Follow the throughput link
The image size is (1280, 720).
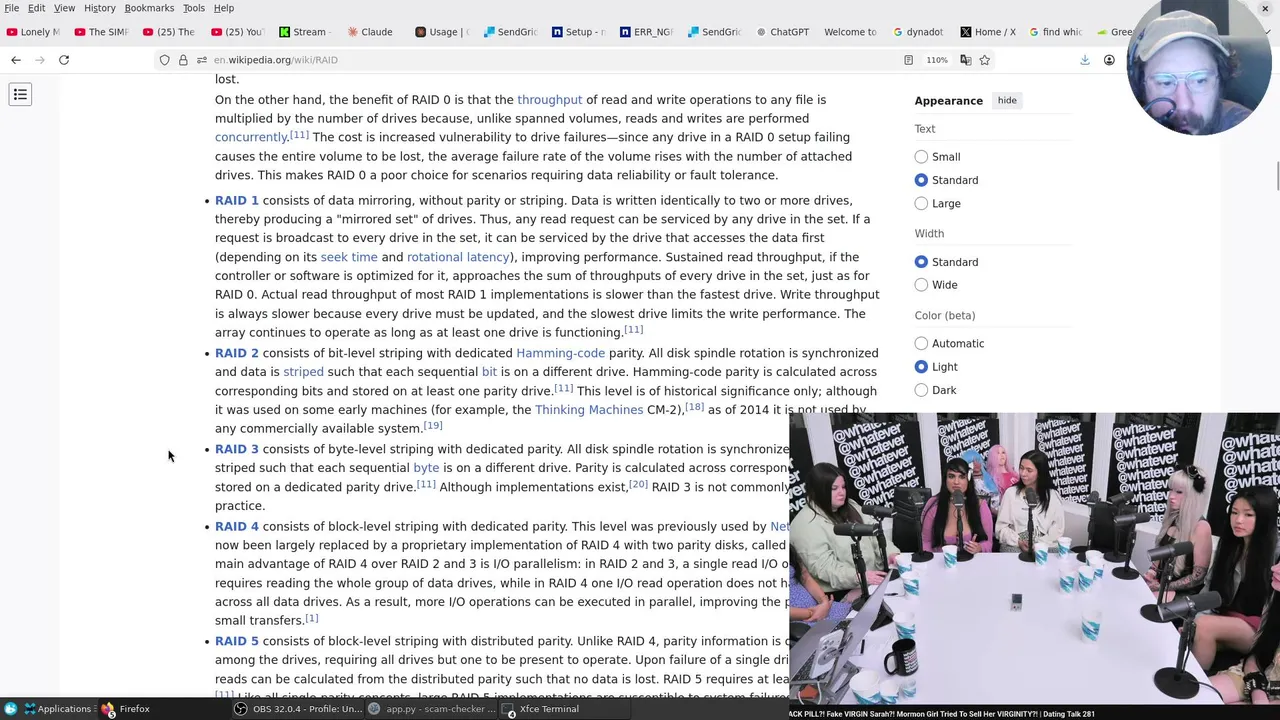pyautogui.click(x=549, y=100)
